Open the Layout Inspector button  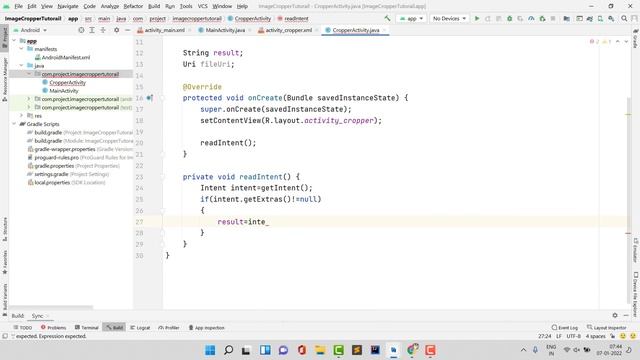[607, 327]
